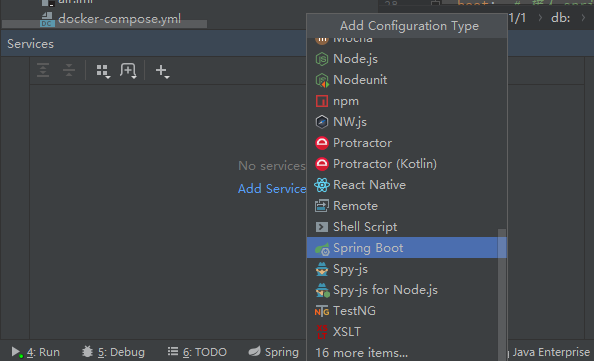Select Spring Boot configuration type

point(406,248)
